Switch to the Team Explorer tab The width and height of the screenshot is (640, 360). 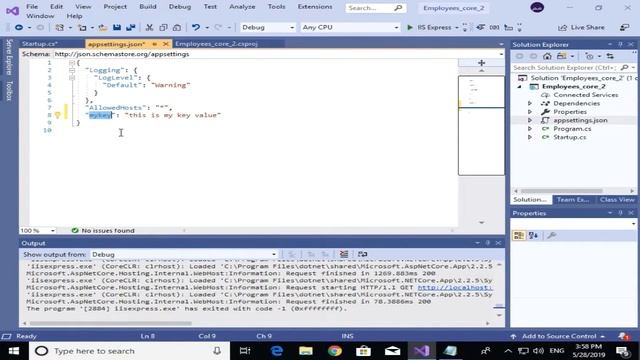pos(573,200)
